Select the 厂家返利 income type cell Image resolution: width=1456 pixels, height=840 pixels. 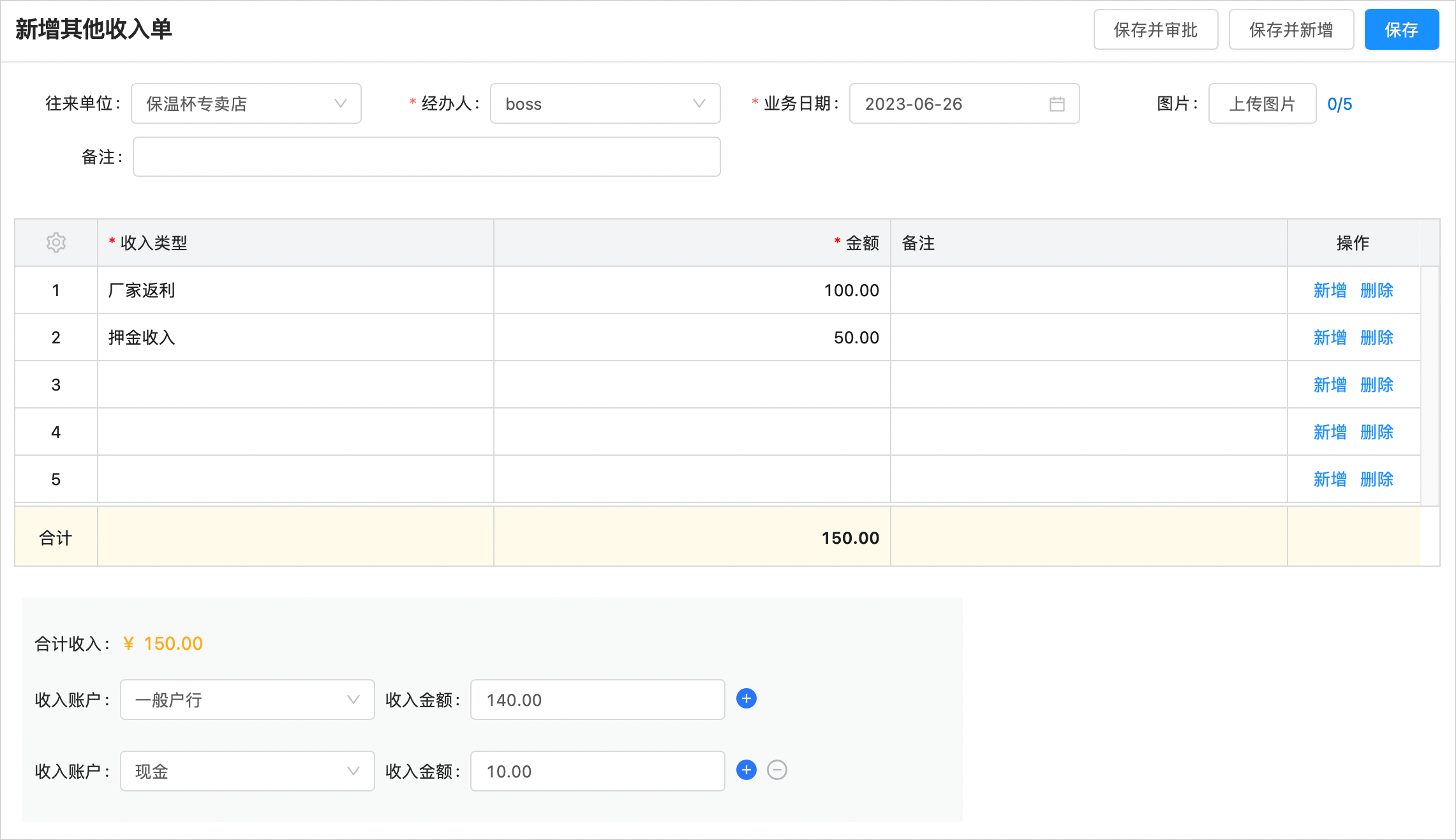tap(296, 290)
